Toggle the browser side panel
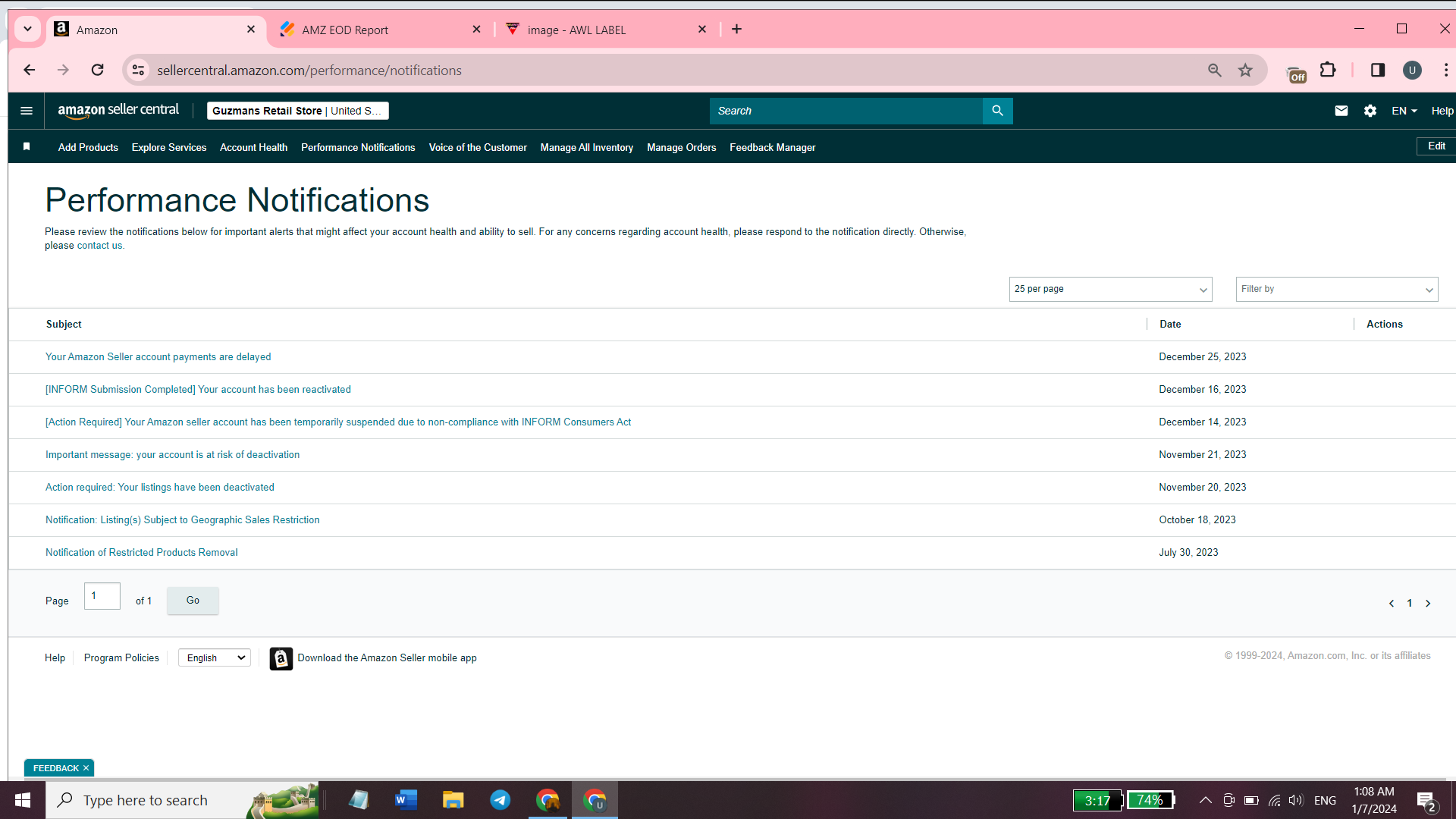 1378,70
